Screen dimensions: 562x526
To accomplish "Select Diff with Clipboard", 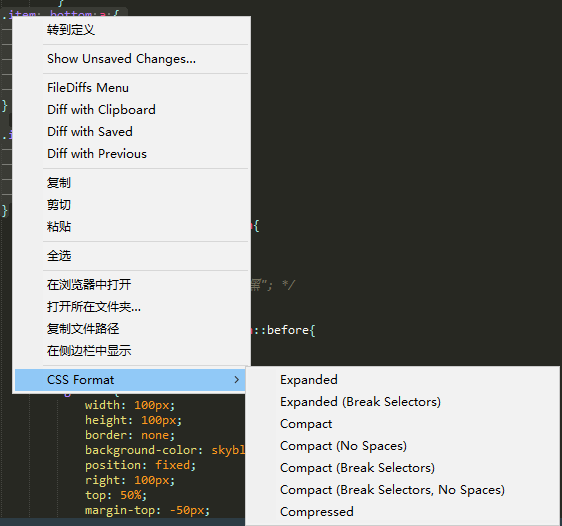I will (131, 110).
